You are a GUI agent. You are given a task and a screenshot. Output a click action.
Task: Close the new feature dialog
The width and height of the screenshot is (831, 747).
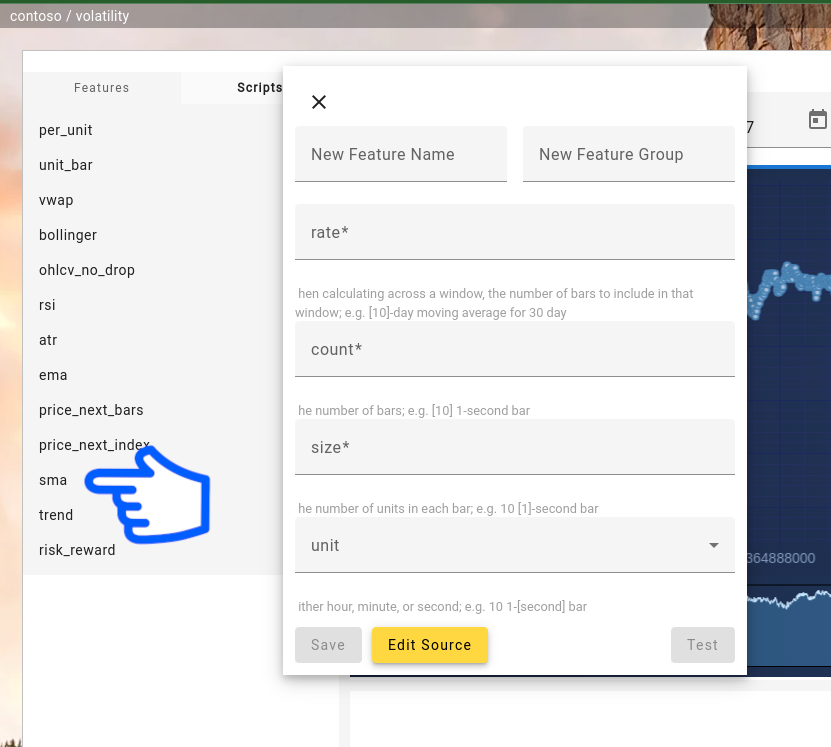point(319,102)
